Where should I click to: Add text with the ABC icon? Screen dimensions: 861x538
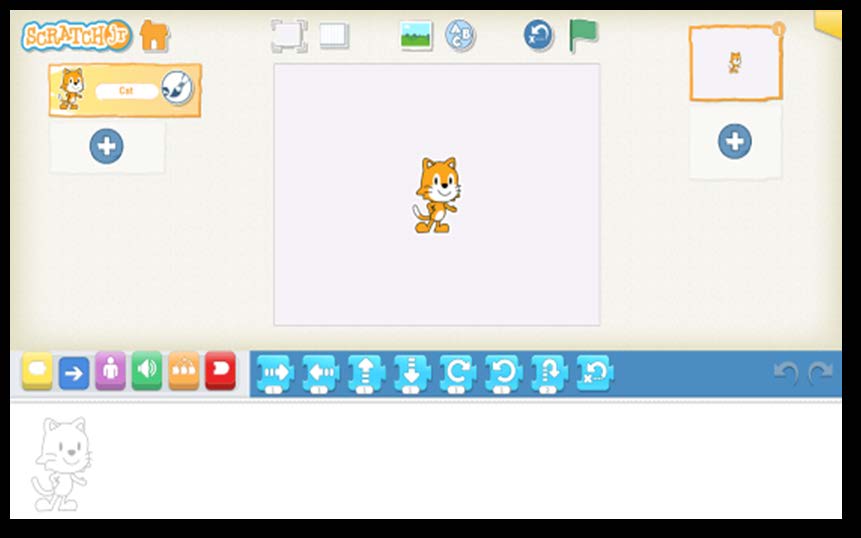(x=460, y=36)
